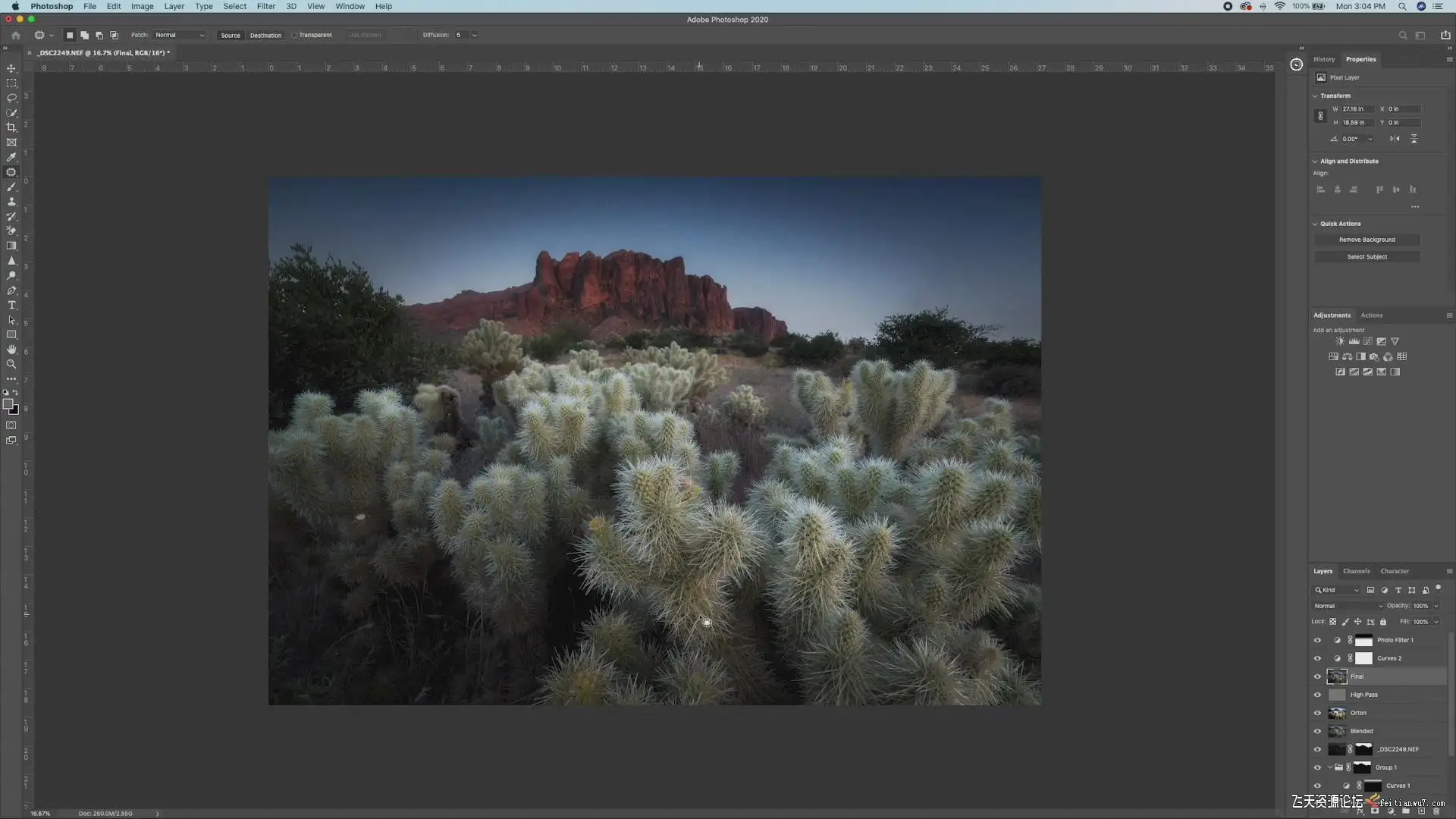
Task: Collapse the Group 1 layer folder
Action: (1330, 767)
